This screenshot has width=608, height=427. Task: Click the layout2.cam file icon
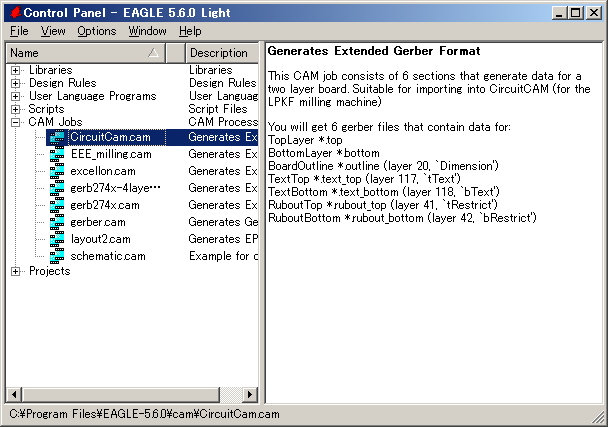57,239
